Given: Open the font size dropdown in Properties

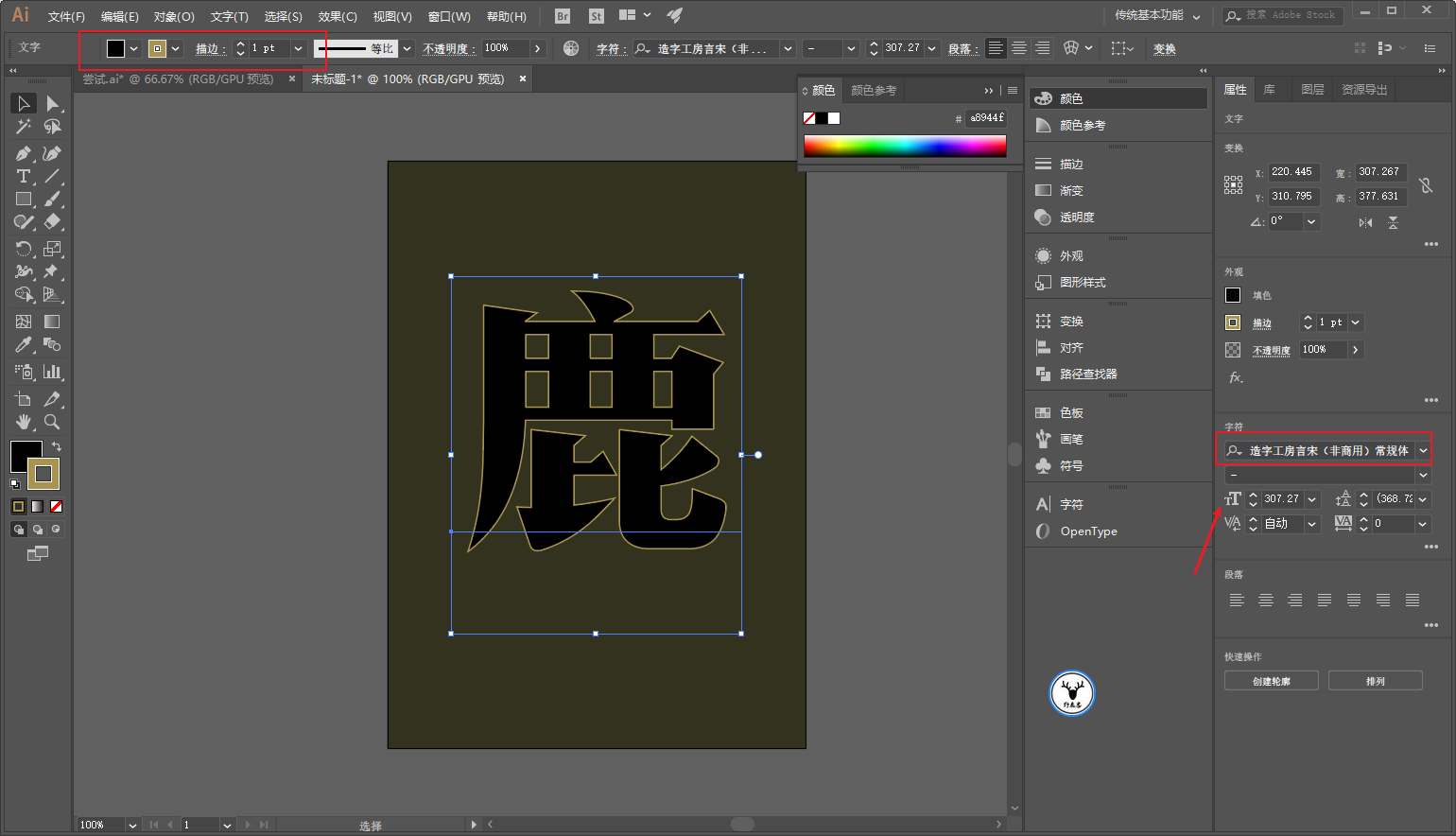Looking at the screenshot, I should [1312, 499].
